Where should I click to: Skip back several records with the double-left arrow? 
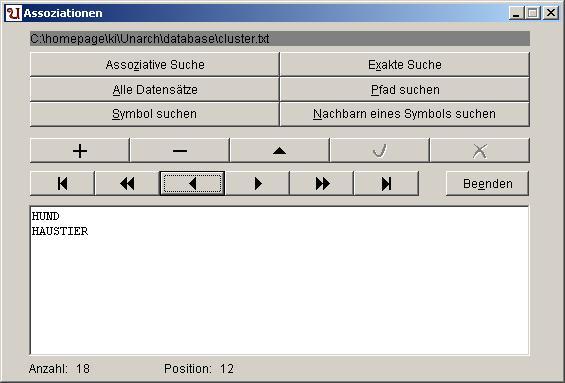(127, 184)
